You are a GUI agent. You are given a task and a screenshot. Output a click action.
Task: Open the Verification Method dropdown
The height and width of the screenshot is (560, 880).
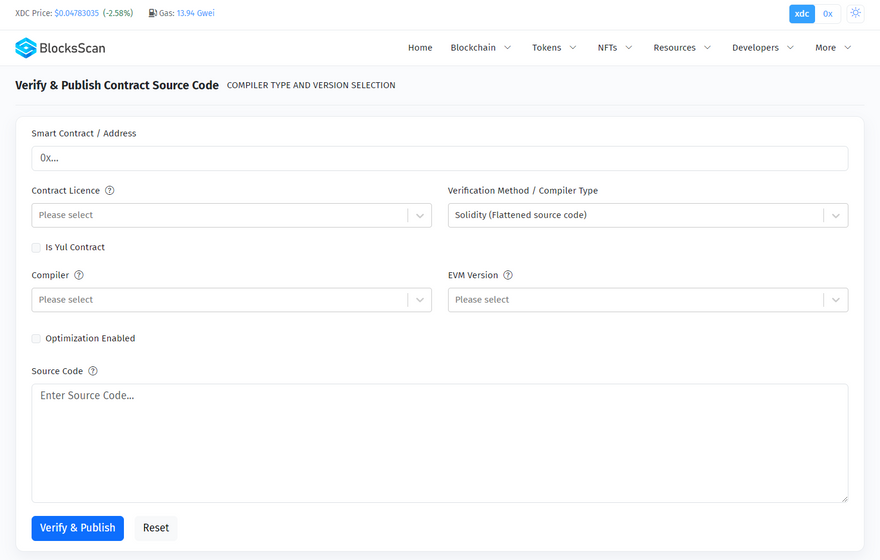[x=647, y=215]
